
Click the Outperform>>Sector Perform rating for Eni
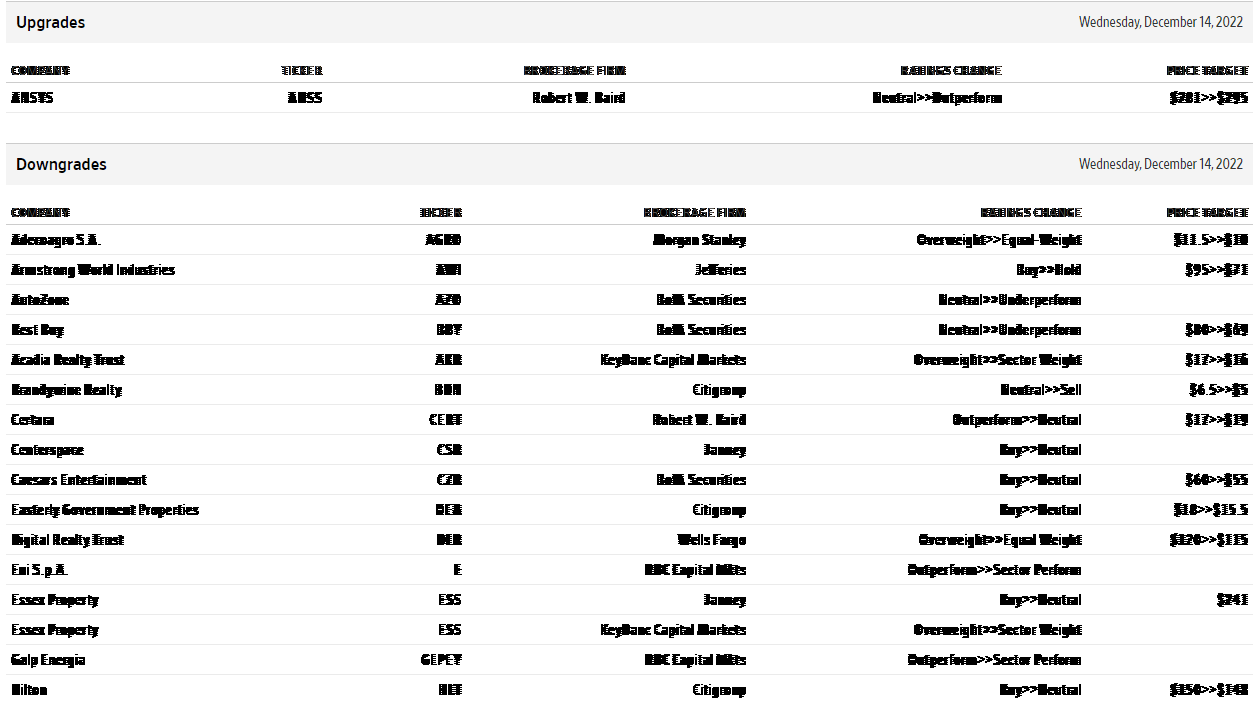(x=995, y=570)
